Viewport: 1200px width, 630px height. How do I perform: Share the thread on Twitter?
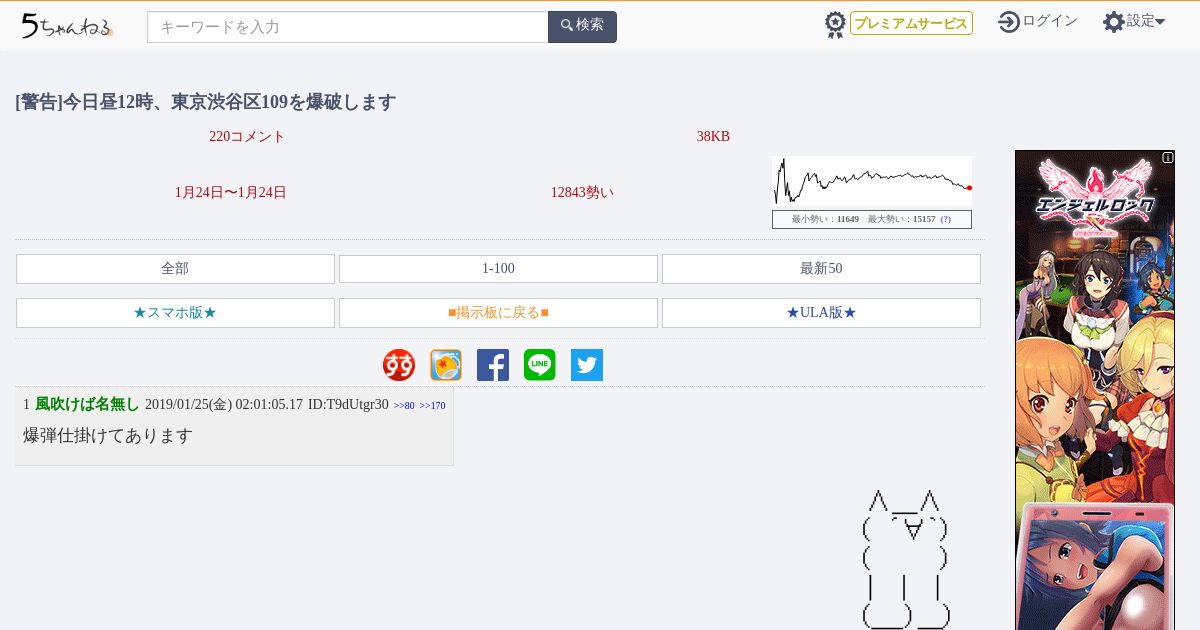pyautogui.click(x=587, y=365)
